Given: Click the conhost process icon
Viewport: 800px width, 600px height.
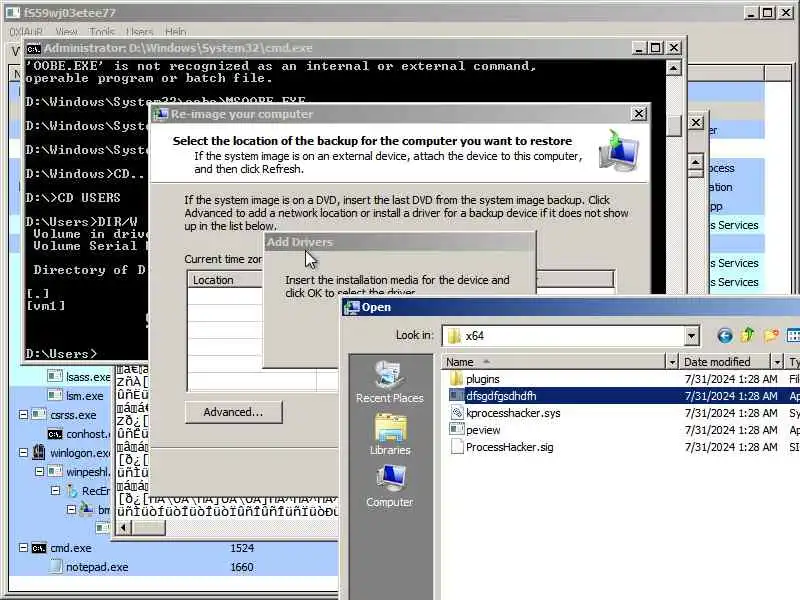Looking at the screenshot, I should click(55, 434).
